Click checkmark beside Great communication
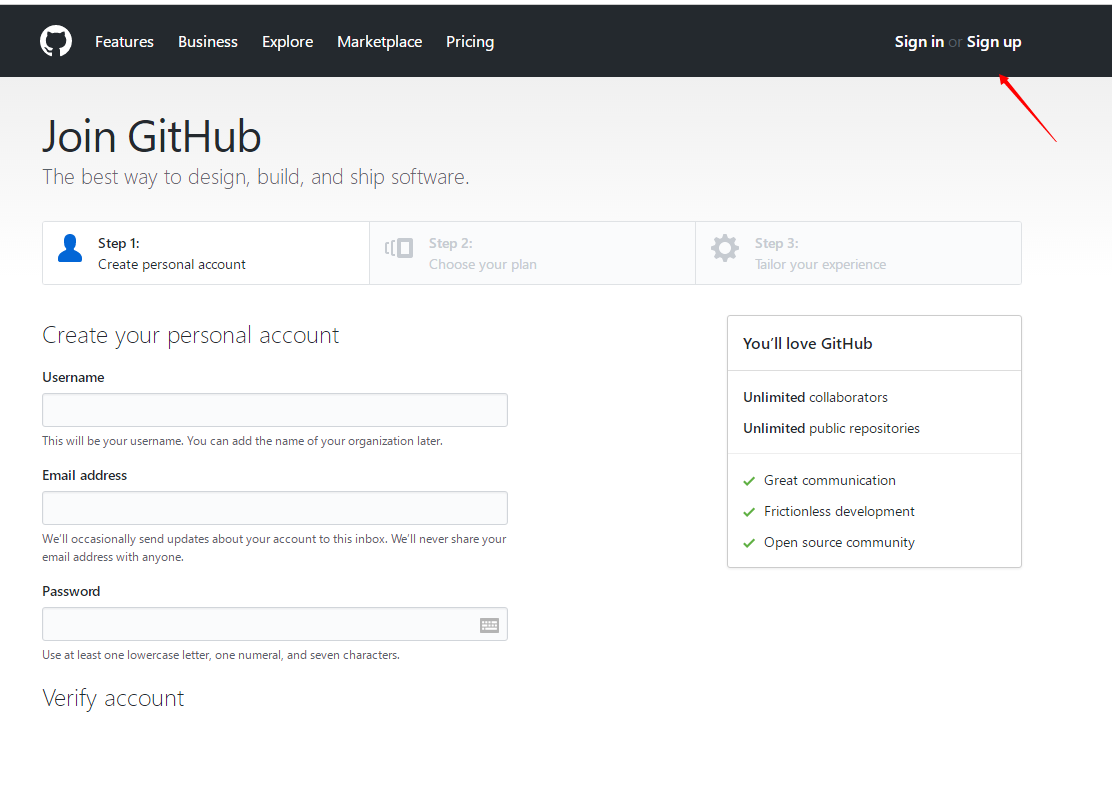This screenshot has width=1112, height=794. pos(749,481)
